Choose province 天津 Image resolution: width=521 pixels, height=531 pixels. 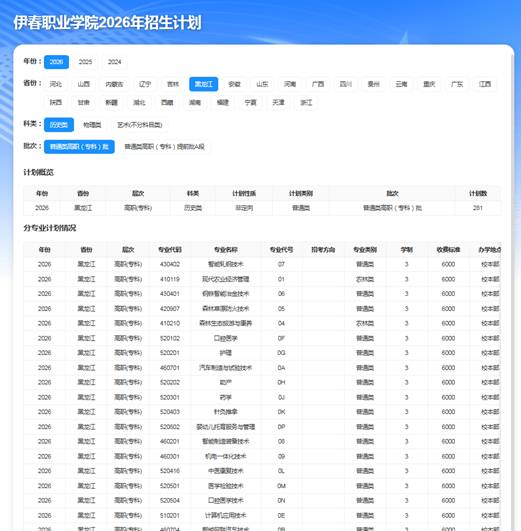pos(278,102)
